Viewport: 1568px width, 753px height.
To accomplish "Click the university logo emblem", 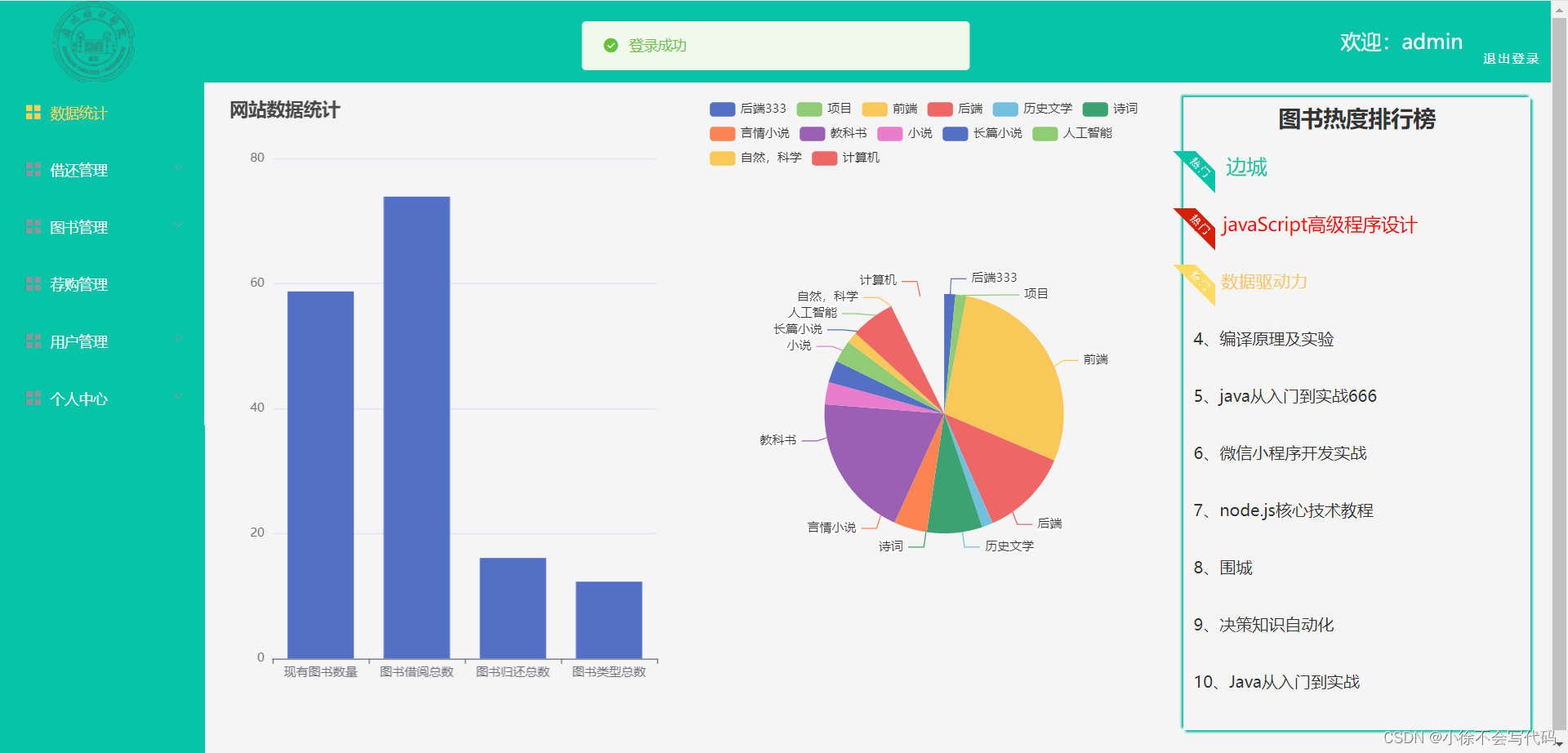I will (93, 42).
